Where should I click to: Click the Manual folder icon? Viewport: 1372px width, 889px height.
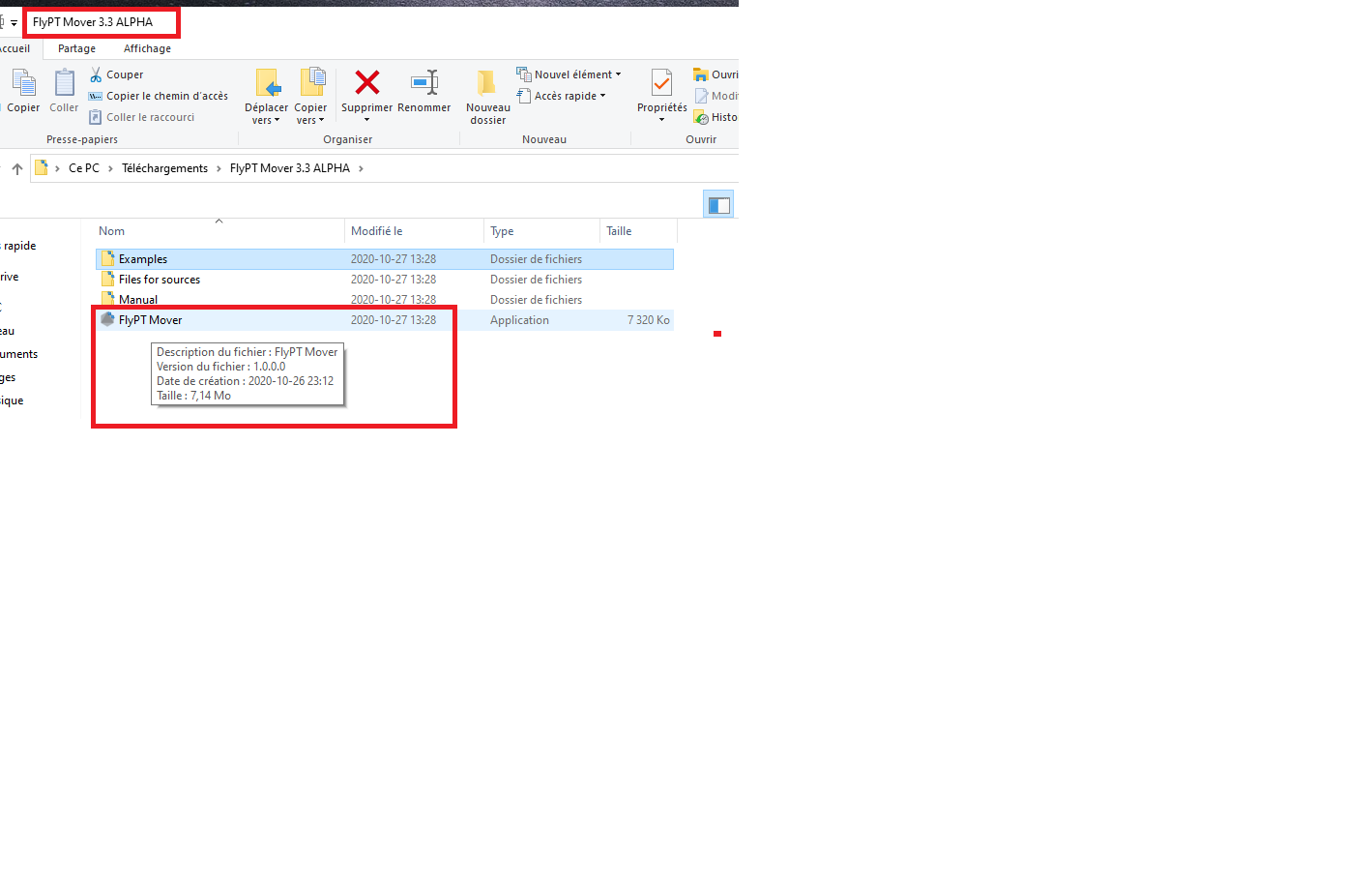click(x=108, y=299)
